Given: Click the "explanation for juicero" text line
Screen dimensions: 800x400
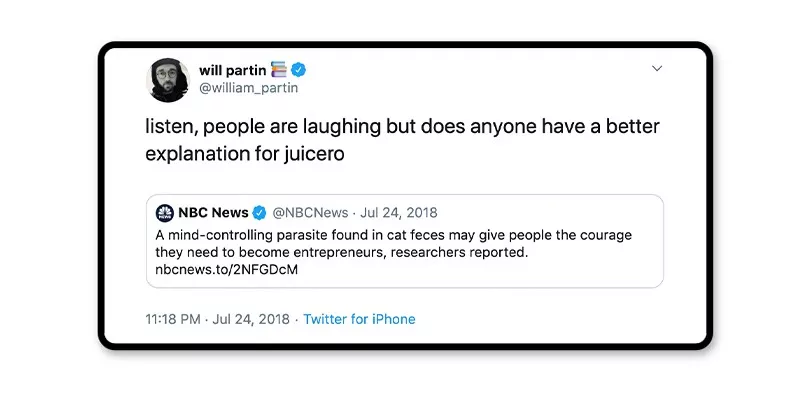Looking at the screenshot, I should (x=256, y=157).
